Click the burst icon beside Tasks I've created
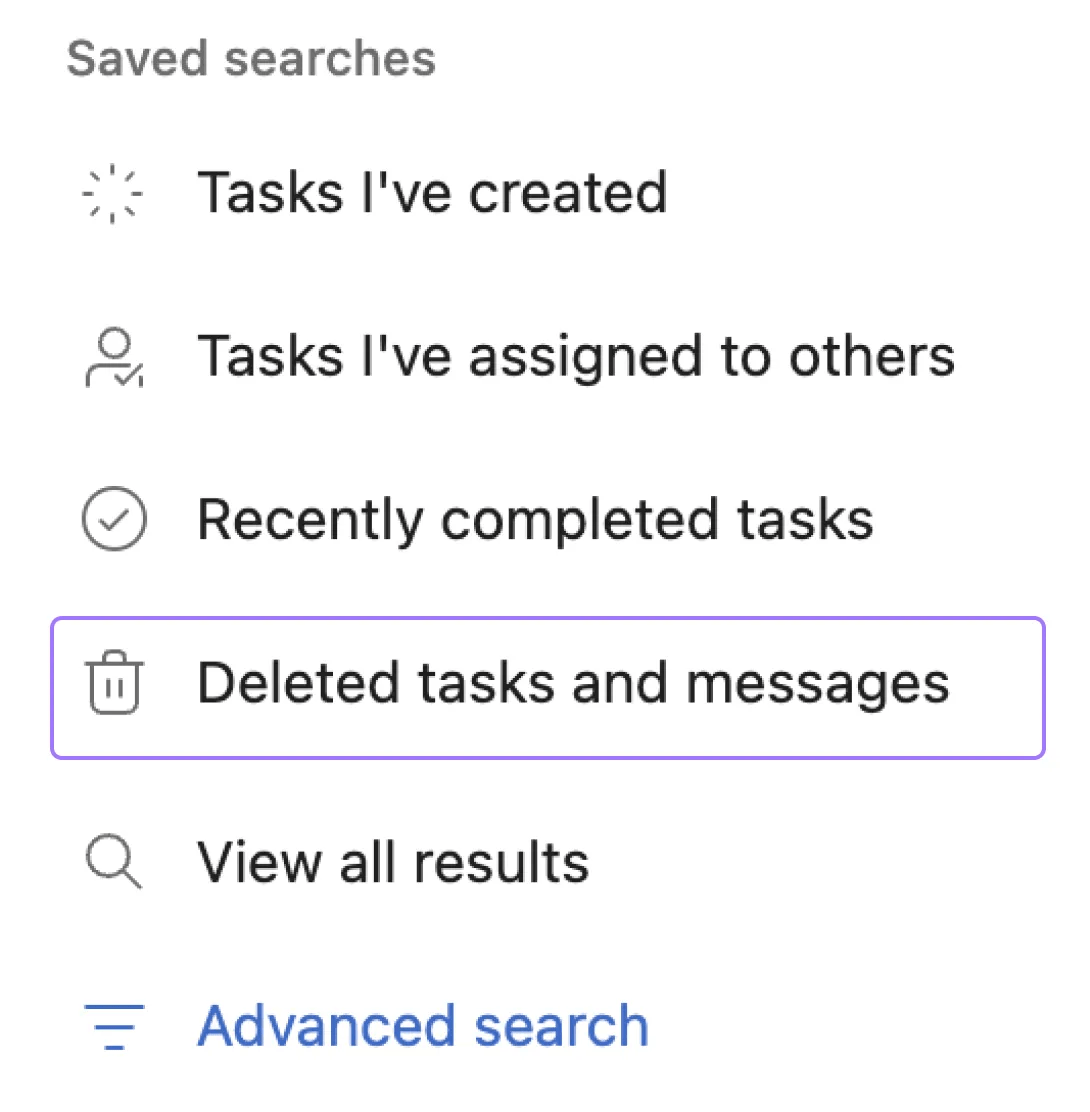 coord(113,192)
